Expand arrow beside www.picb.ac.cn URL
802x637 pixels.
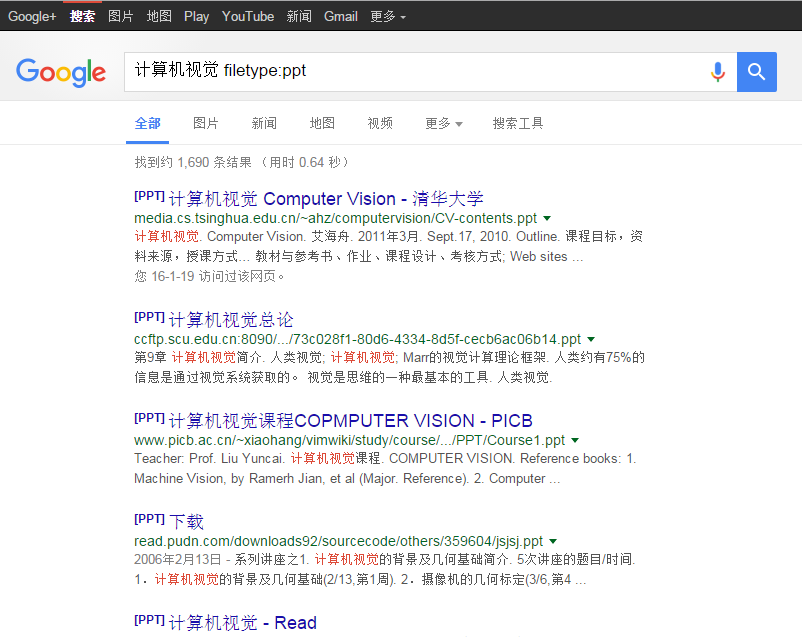click(575, 441)
